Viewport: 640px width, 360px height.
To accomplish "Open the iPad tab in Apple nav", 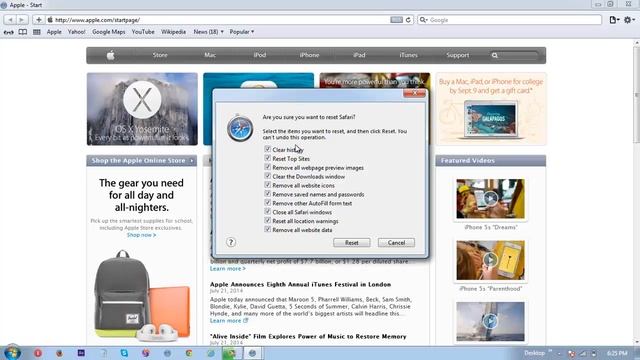I will (x=359, y=55).
